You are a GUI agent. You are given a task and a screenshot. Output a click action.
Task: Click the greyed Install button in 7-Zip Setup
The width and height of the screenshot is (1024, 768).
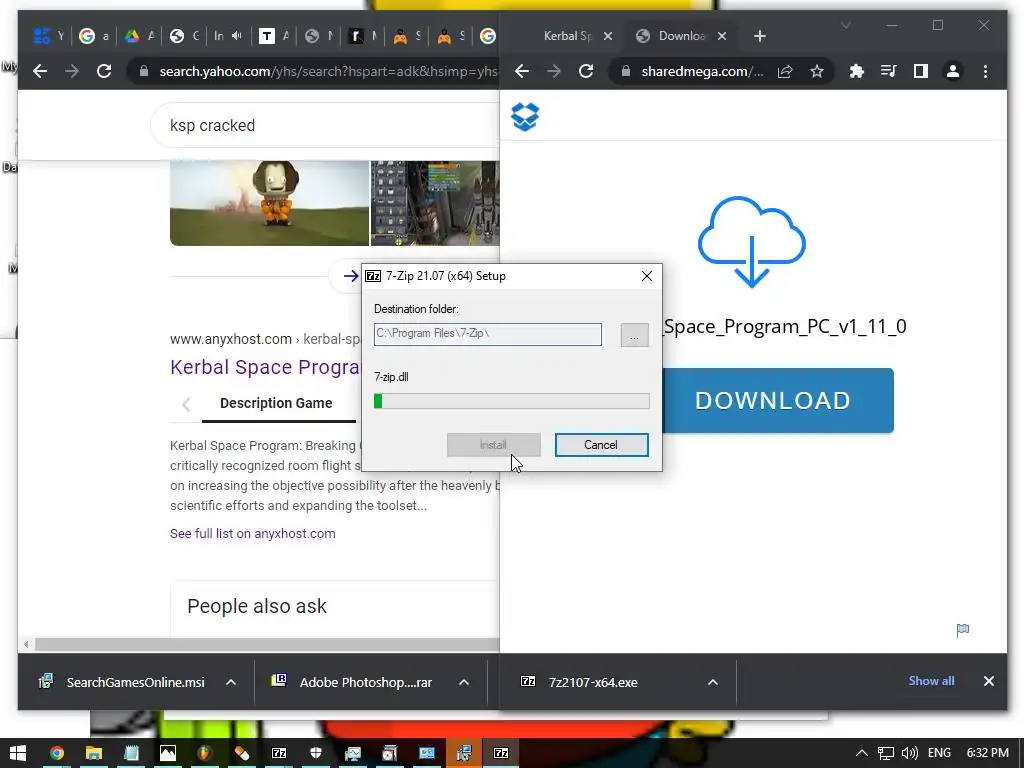pyautogui.click(x=494, y=445)
